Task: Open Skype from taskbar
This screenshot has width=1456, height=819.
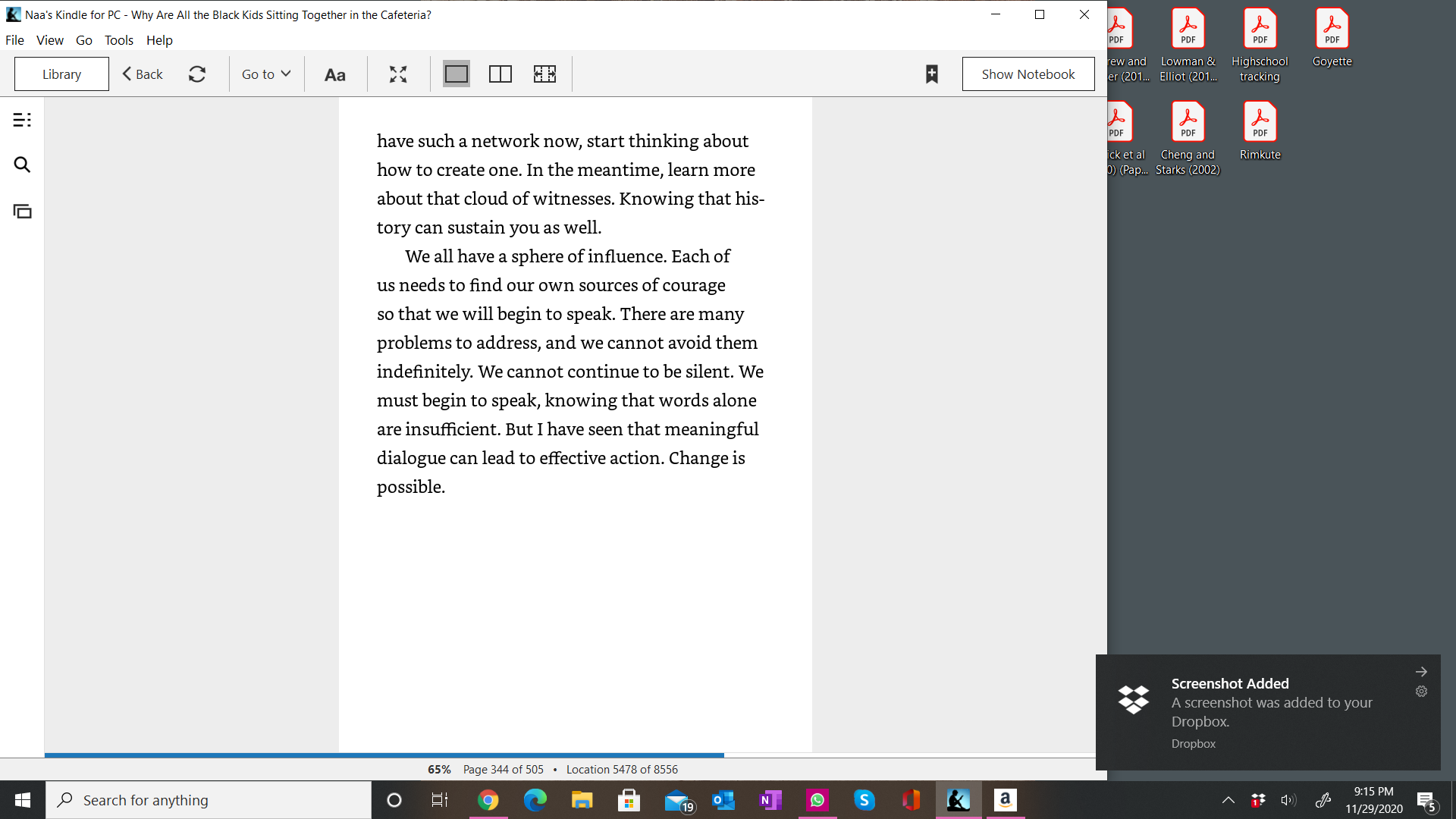Action: [864, 800]
